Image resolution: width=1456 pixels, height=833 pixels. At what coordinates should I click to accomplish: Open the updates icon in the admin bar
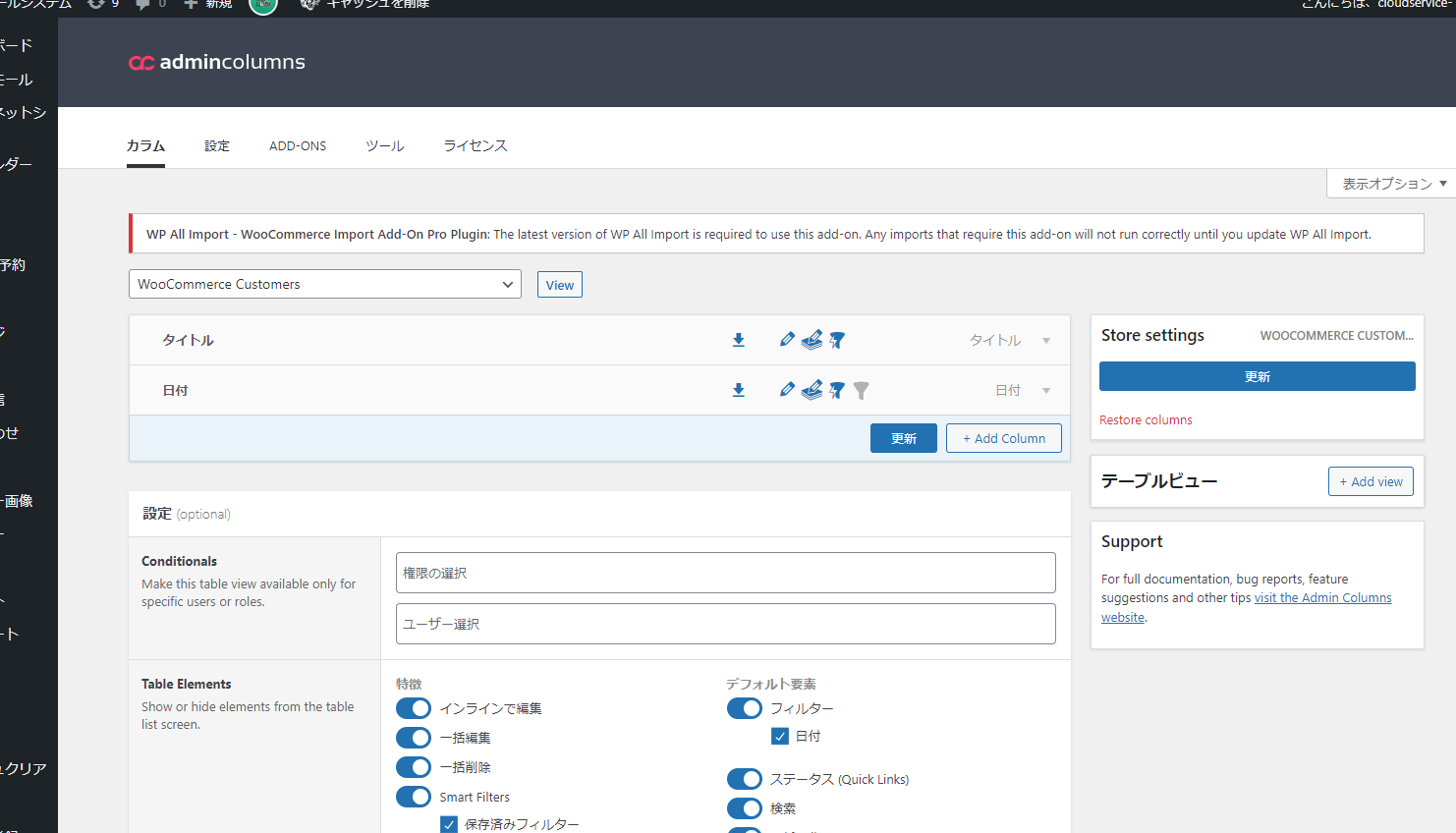(x=103, y=4)
